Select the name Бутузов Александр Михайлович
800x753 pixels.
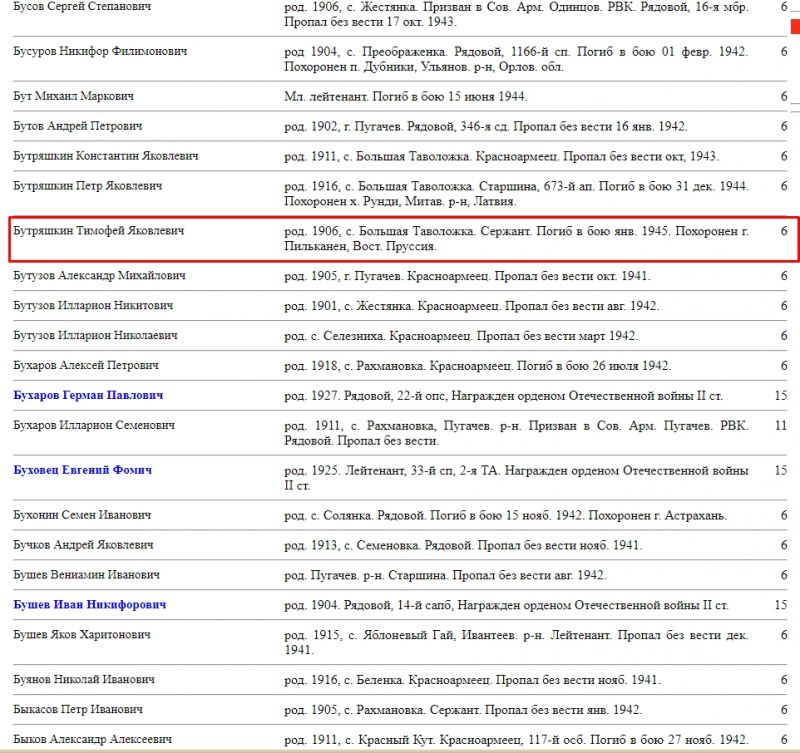coord(99,275)
